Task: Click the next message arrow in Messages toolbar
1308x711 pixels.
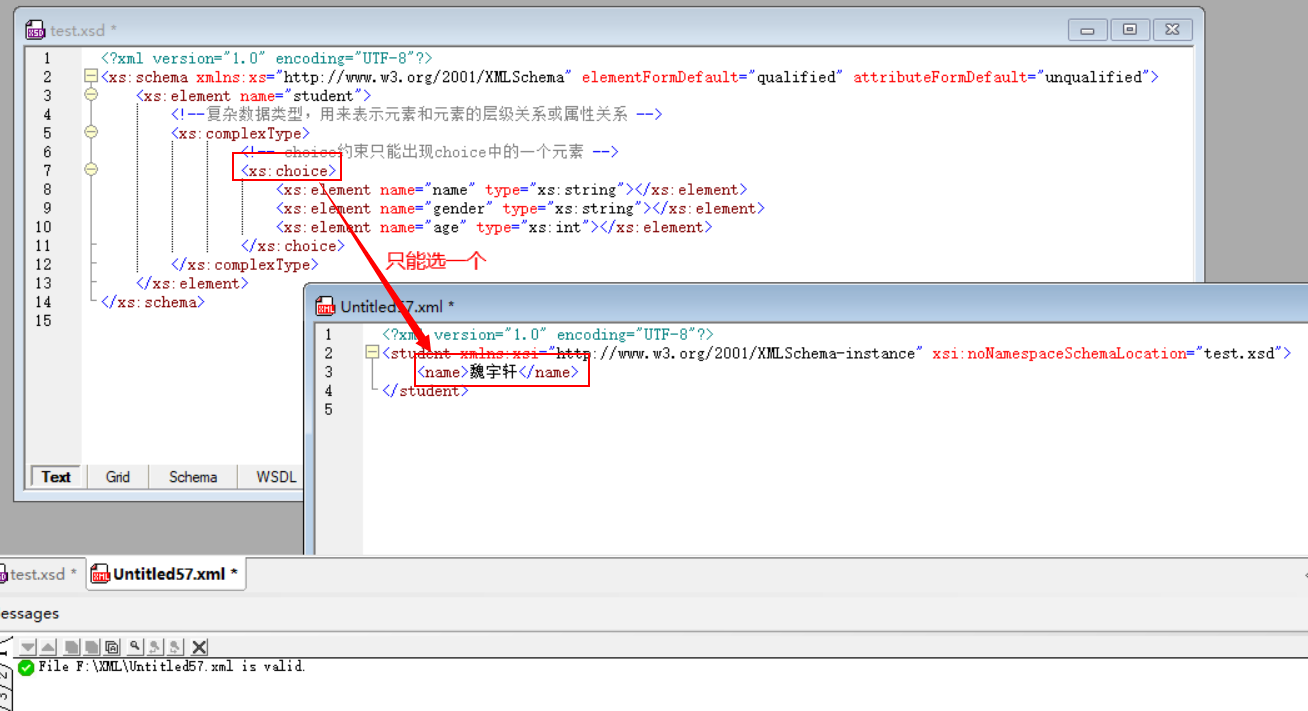Action: coord(27,647)
